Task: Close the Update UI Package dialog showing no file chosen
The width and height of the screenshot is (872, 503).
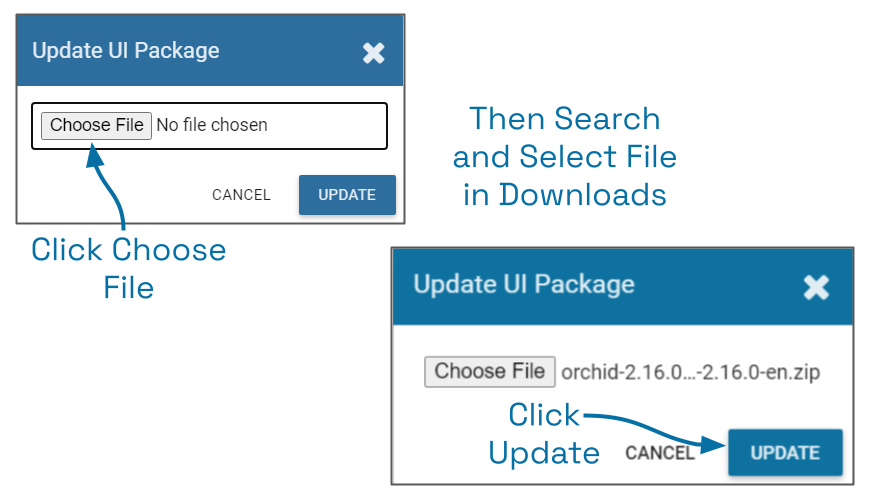Action: (x=373, y=53)
